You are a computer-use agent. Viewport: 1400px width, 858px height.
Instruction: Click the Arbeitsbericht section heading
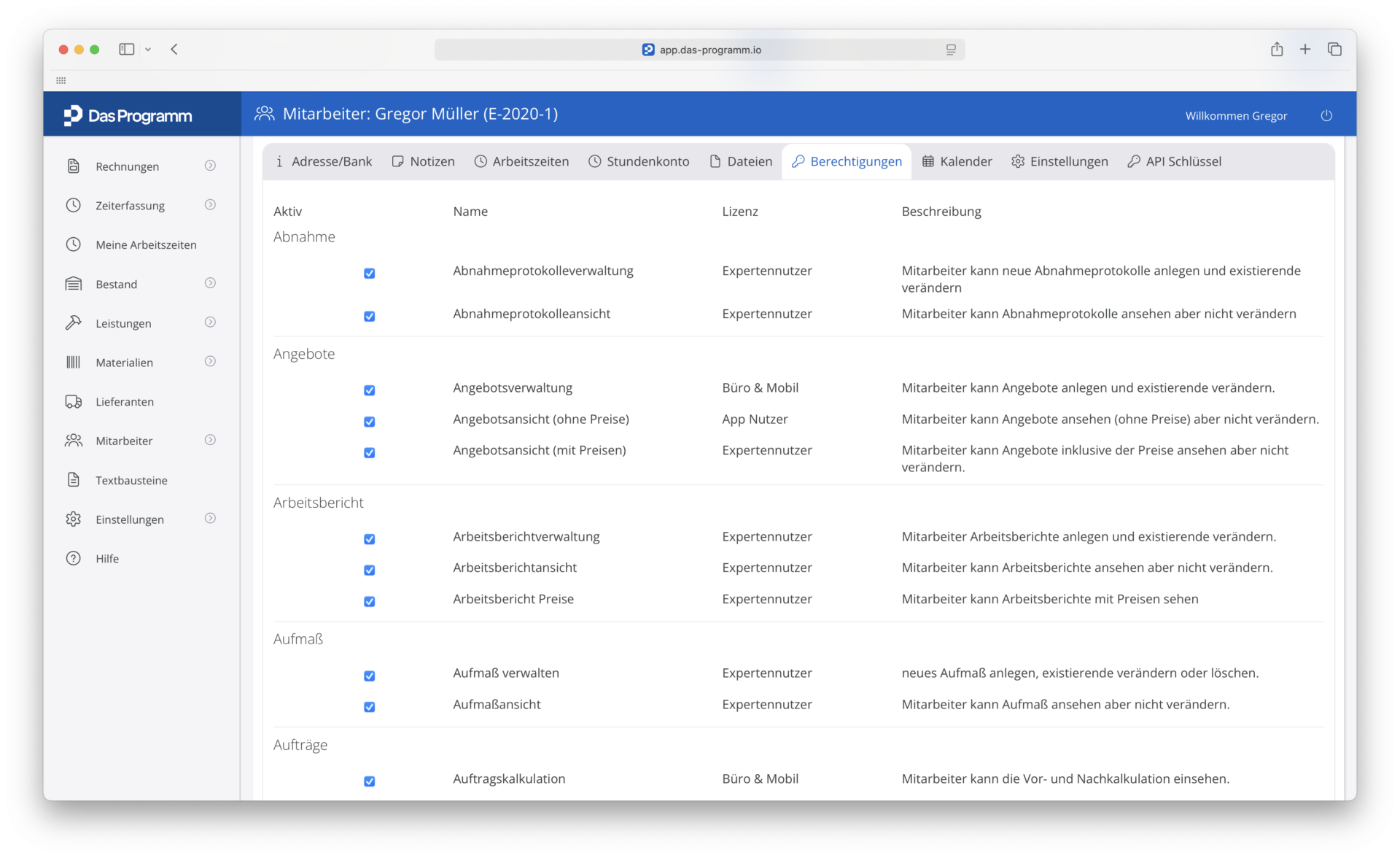click(318, 502)
